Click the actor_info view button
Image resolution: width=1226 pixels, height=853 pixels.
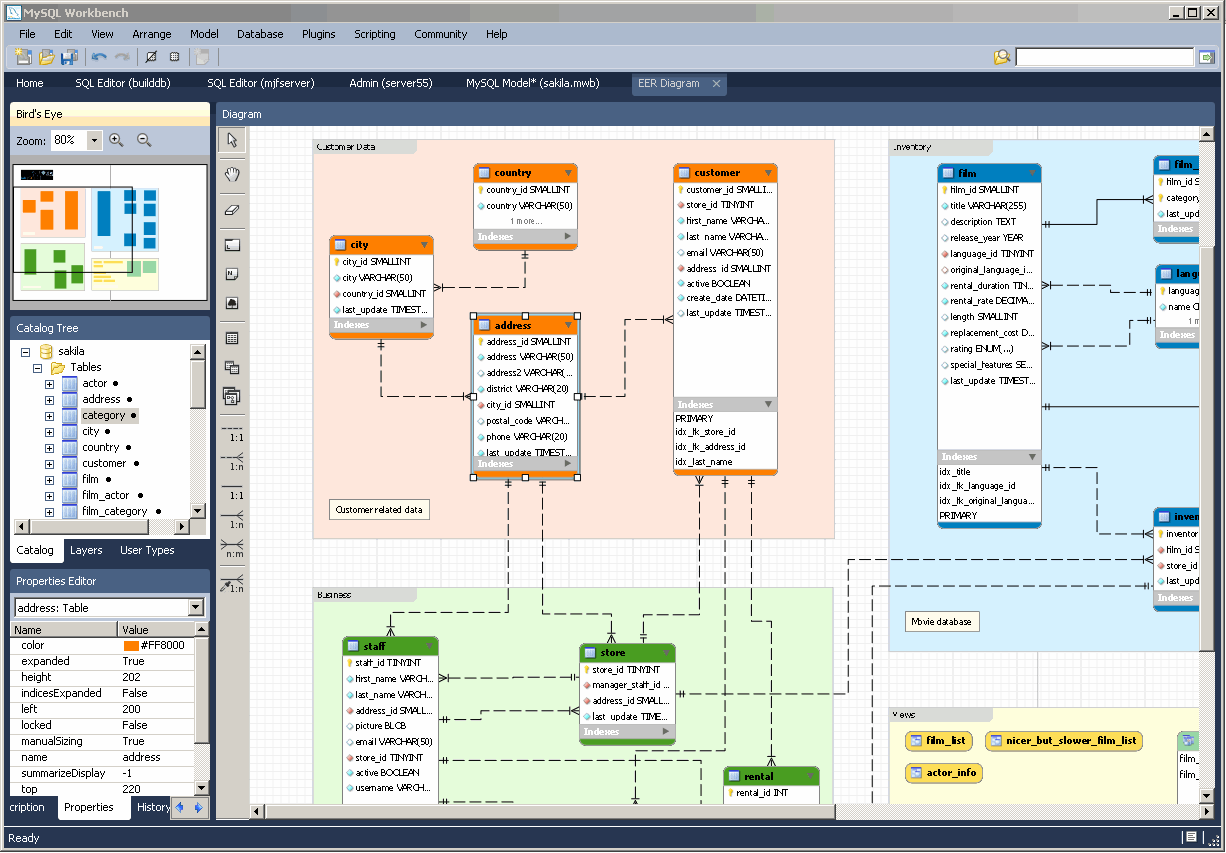943,772
